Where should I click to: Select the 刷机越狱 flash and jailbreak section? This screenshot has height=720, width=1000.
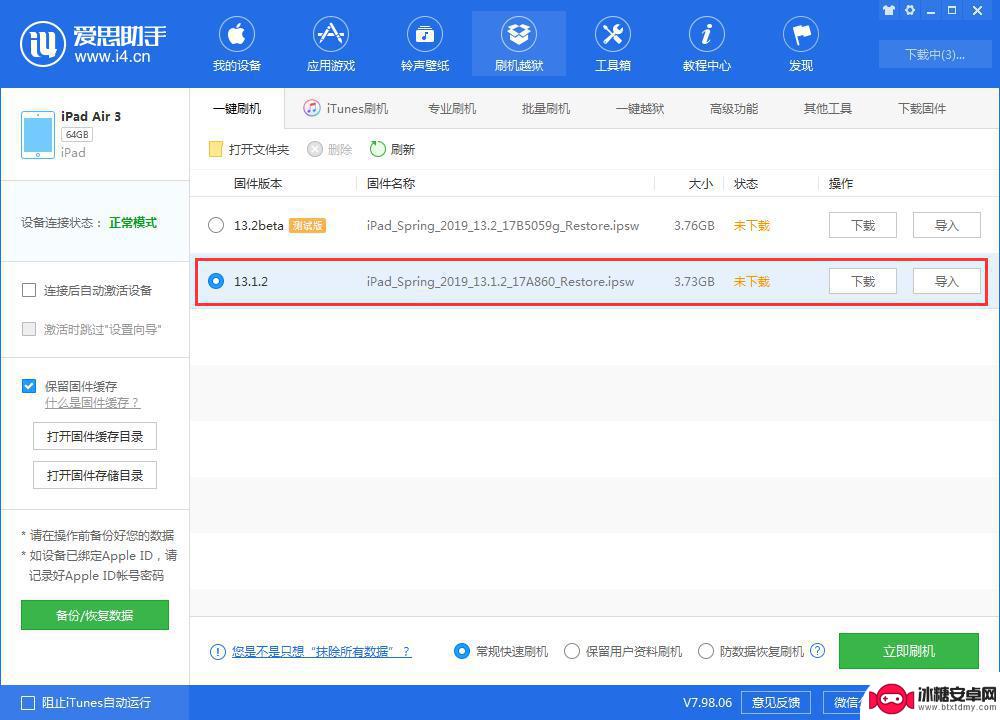518,44
